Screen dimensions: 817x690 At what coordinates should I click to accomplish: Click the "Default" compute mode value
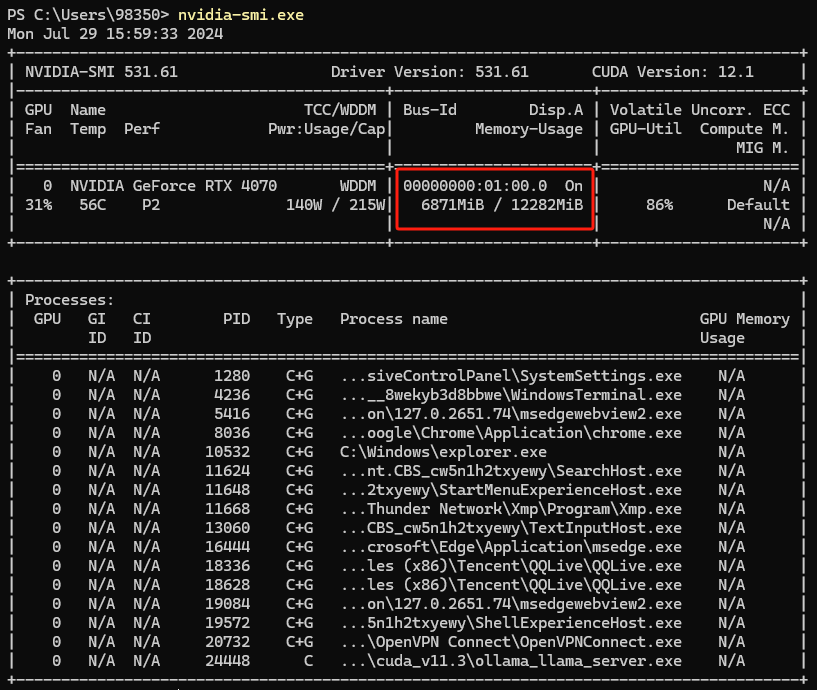pyautogui.click(x=758, y=205)
